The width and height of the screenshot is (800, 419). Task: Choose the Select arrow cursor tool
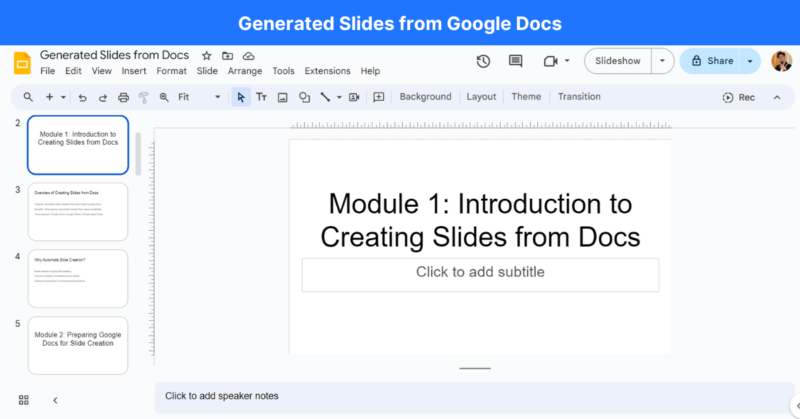point(241,97)
